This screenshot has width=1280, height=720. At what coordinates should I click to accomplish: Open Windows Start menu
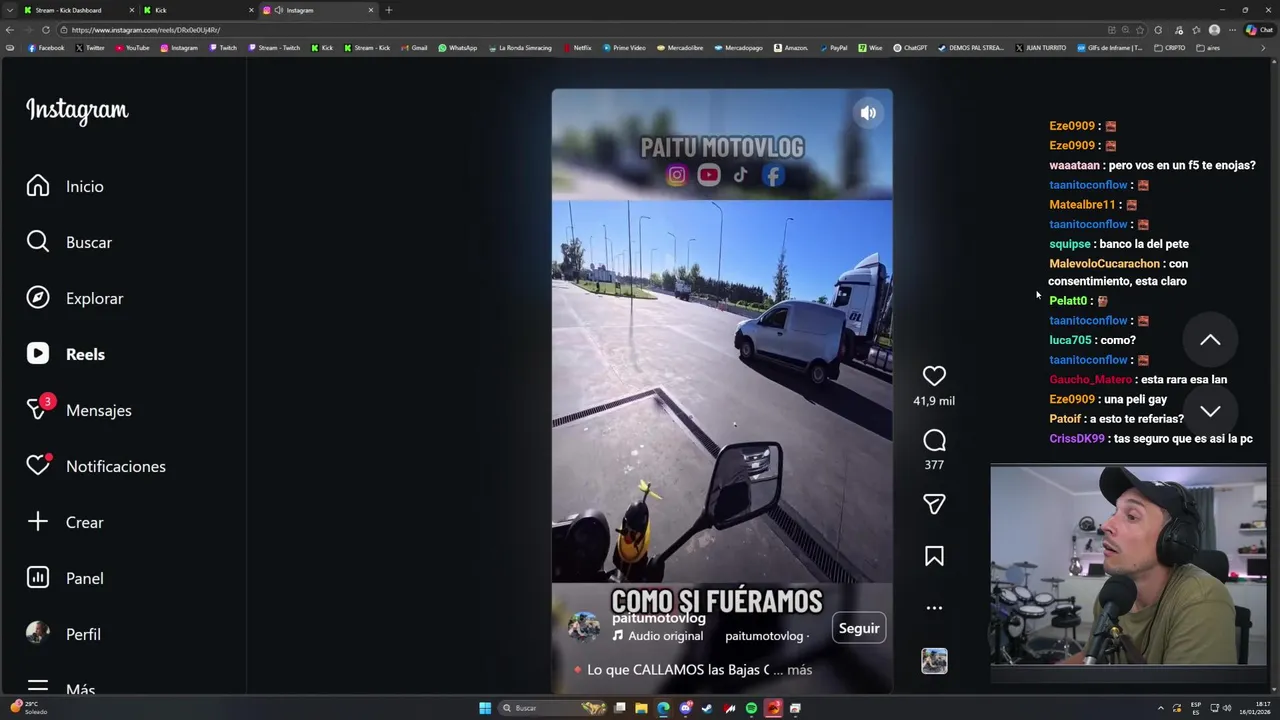(484, 708)
